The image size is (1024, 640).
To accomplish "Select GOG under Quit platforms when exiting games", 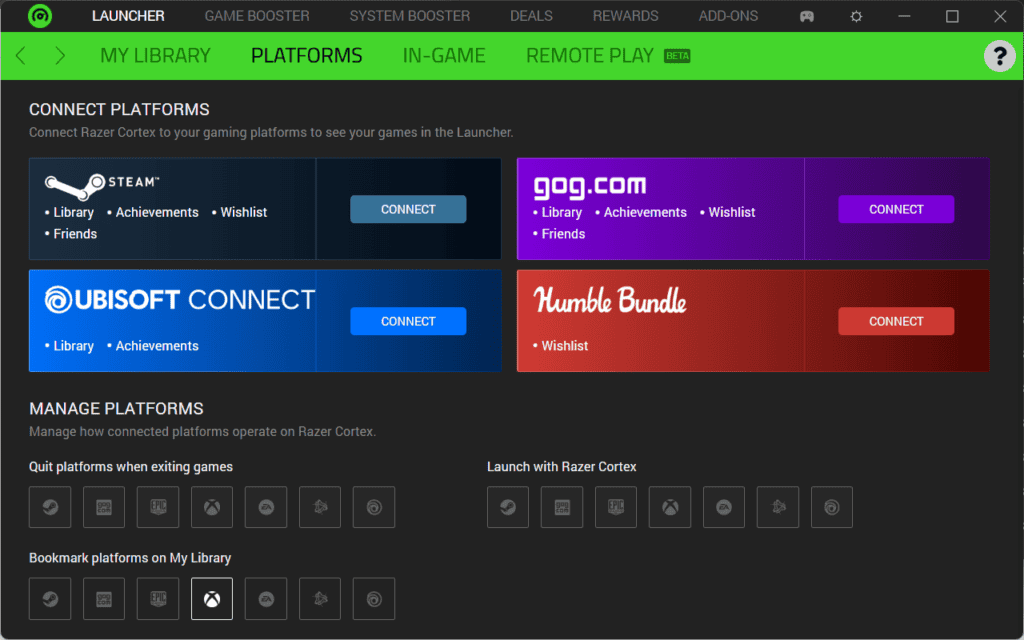I will point(104,507).
